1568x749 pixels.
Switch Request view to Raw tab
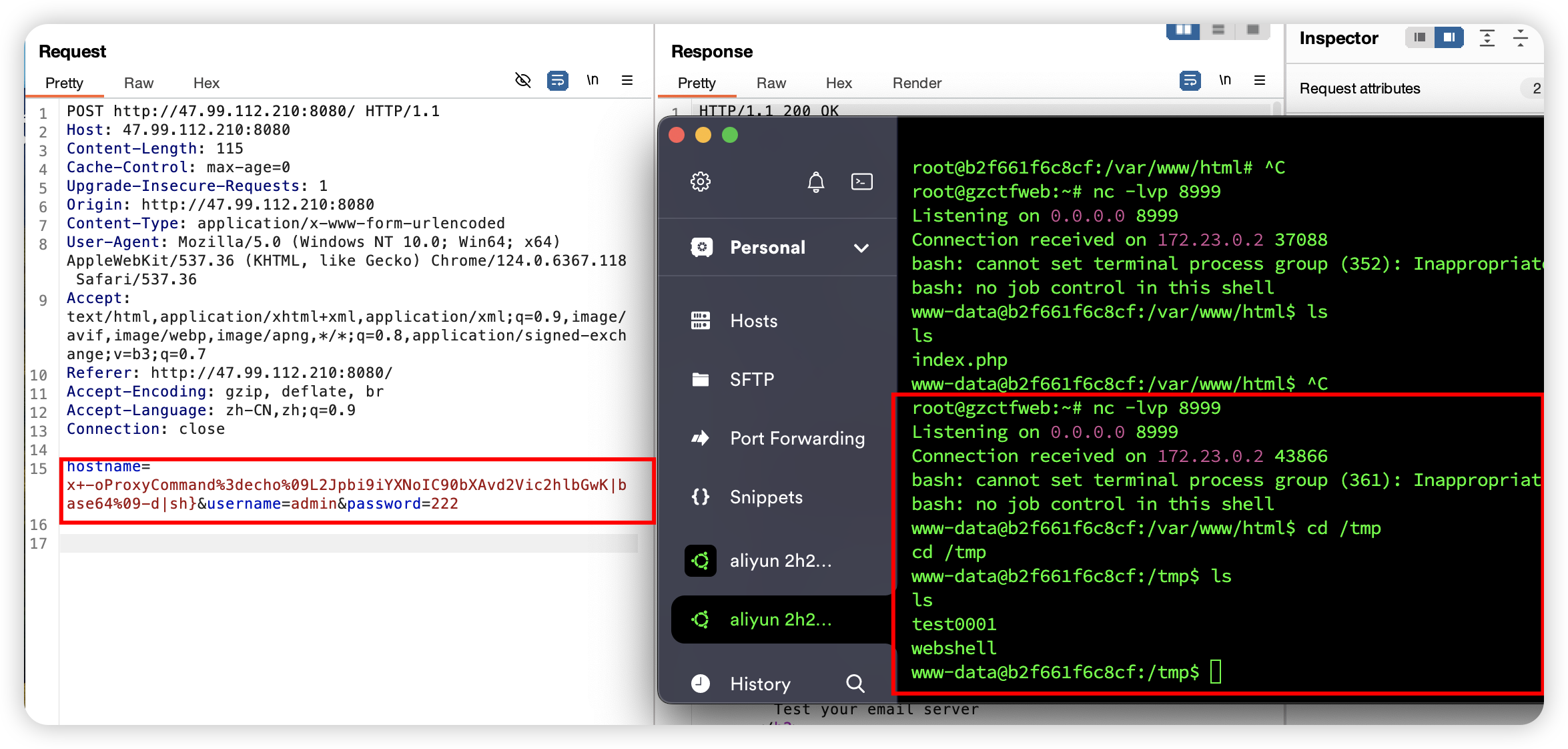139,83
